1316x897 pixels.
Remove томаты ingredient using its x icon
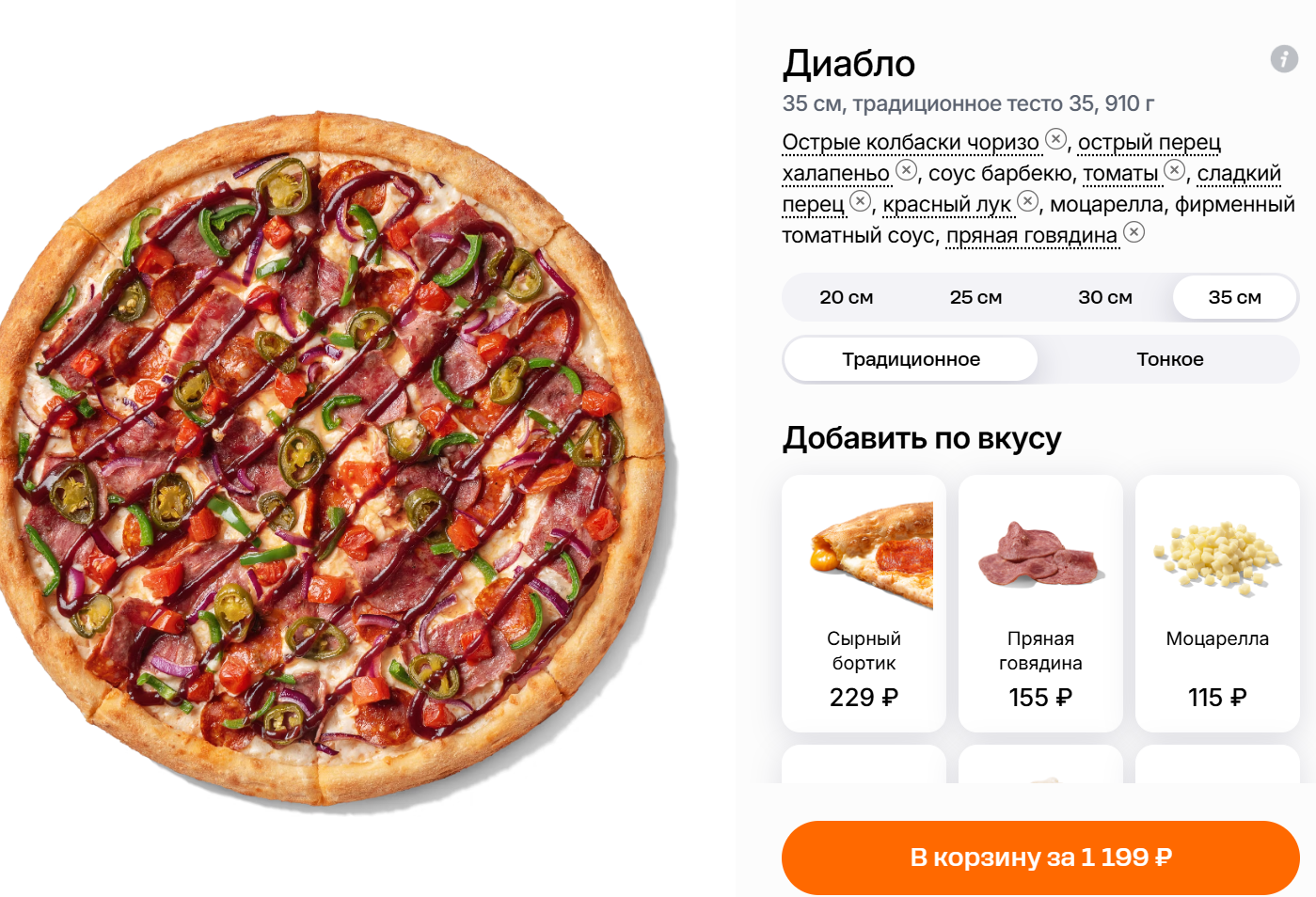tap(1175, 170)
